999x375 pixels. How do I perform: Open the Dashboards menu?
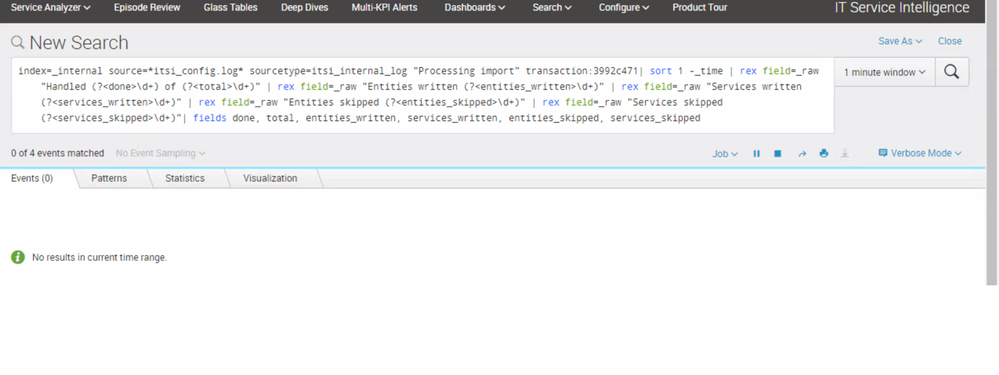pyautogui.click(x=475, y=8)
